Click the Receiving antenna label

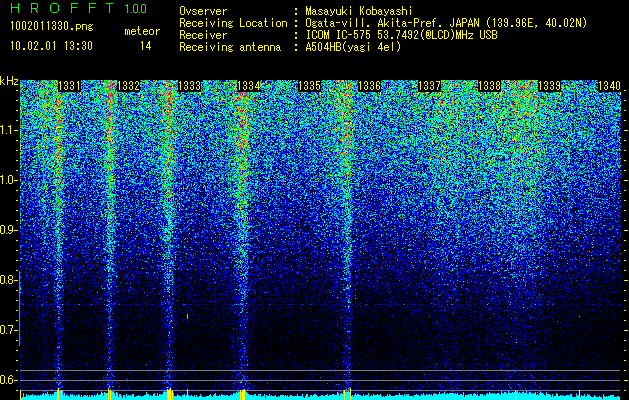230,47
